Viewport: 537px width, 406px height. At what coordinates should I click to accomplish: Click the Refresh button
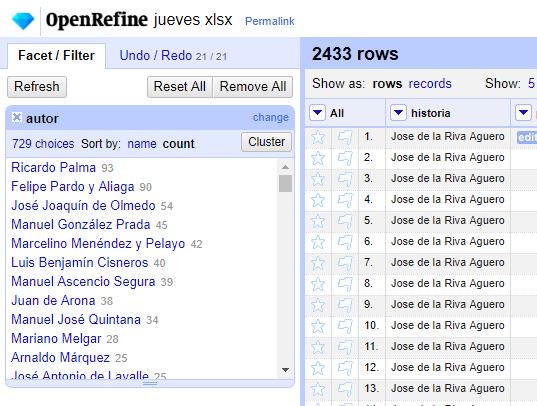[x=37, y=86]
